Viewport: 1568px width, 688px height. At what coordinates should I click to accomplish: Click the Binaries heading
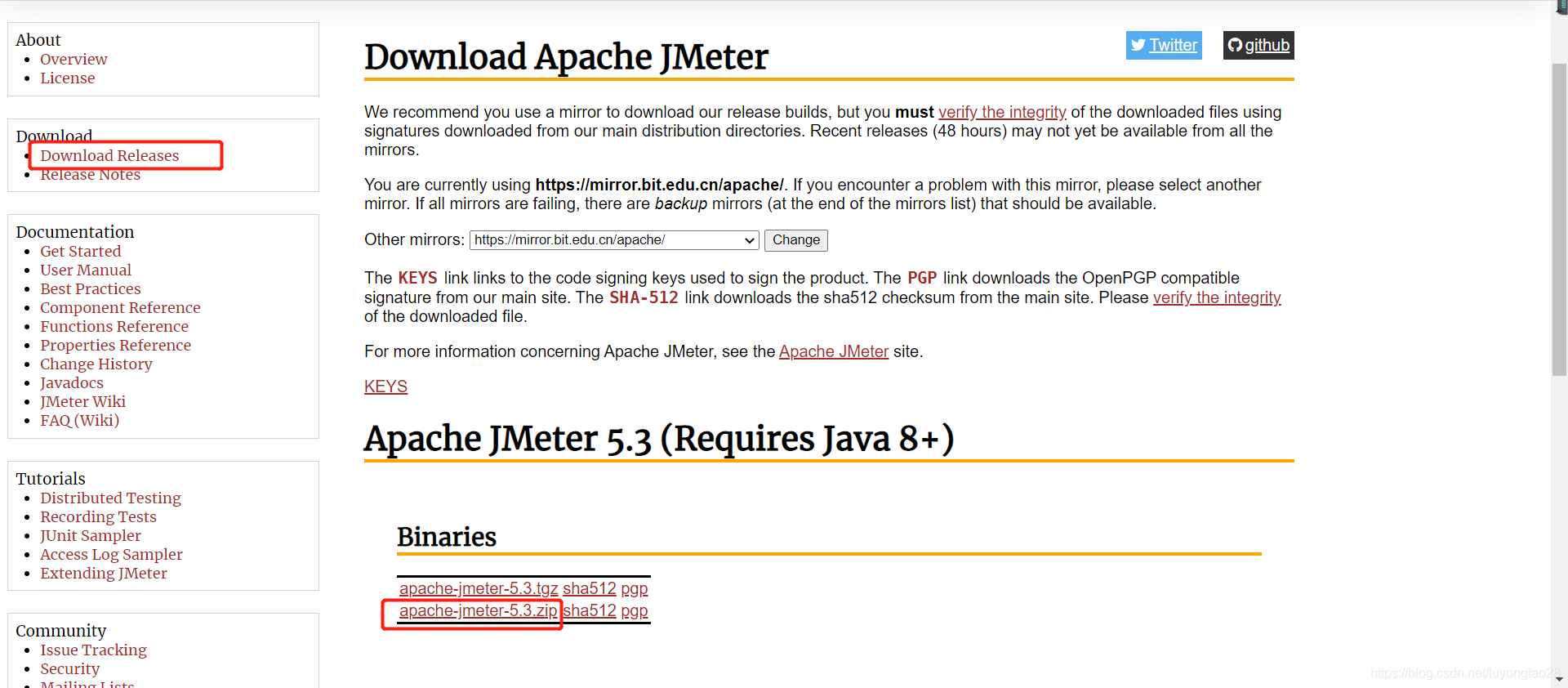click(x=447, y=537)
